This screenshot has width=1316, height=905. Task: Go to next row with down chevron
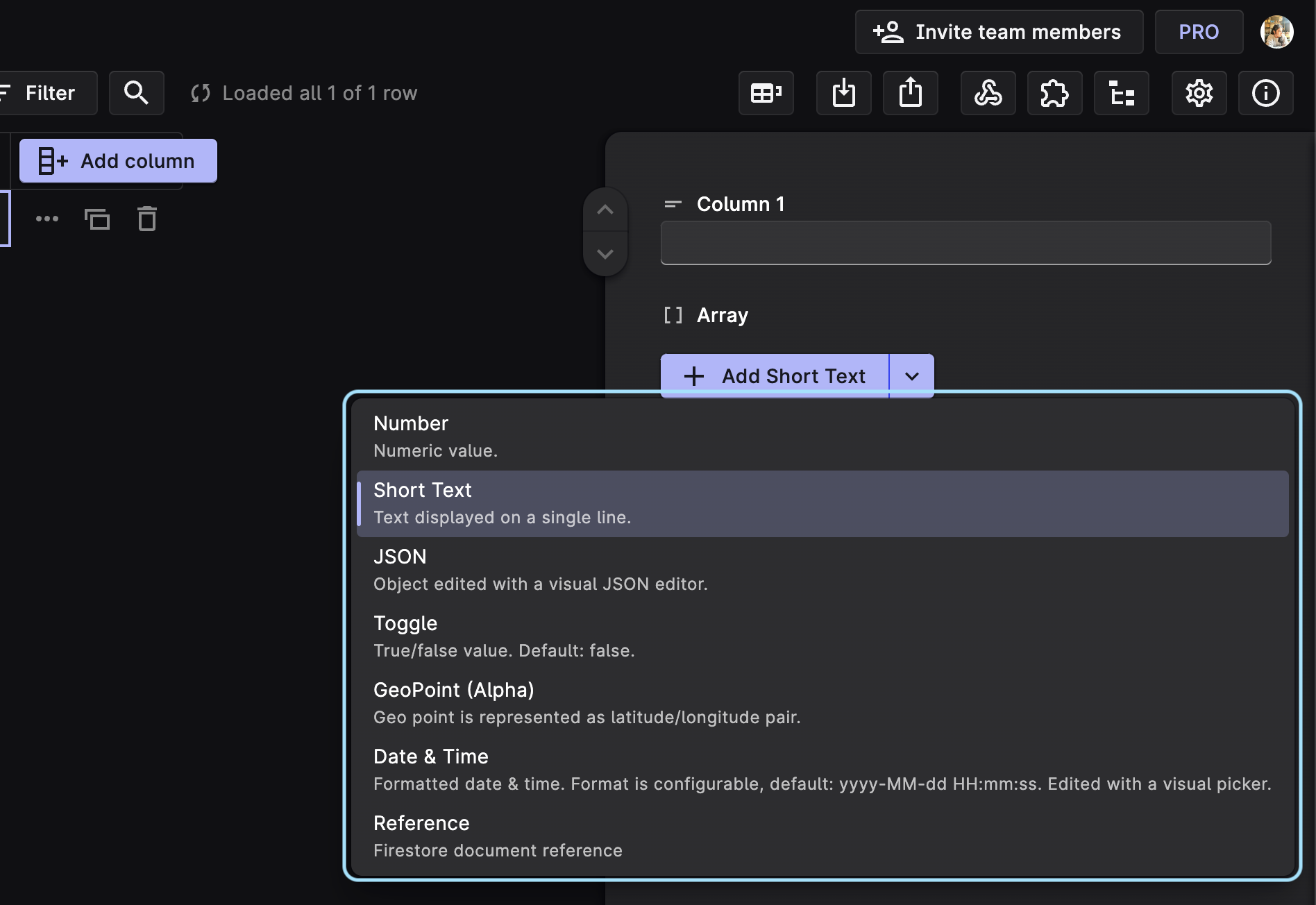(x=605, y=254)
